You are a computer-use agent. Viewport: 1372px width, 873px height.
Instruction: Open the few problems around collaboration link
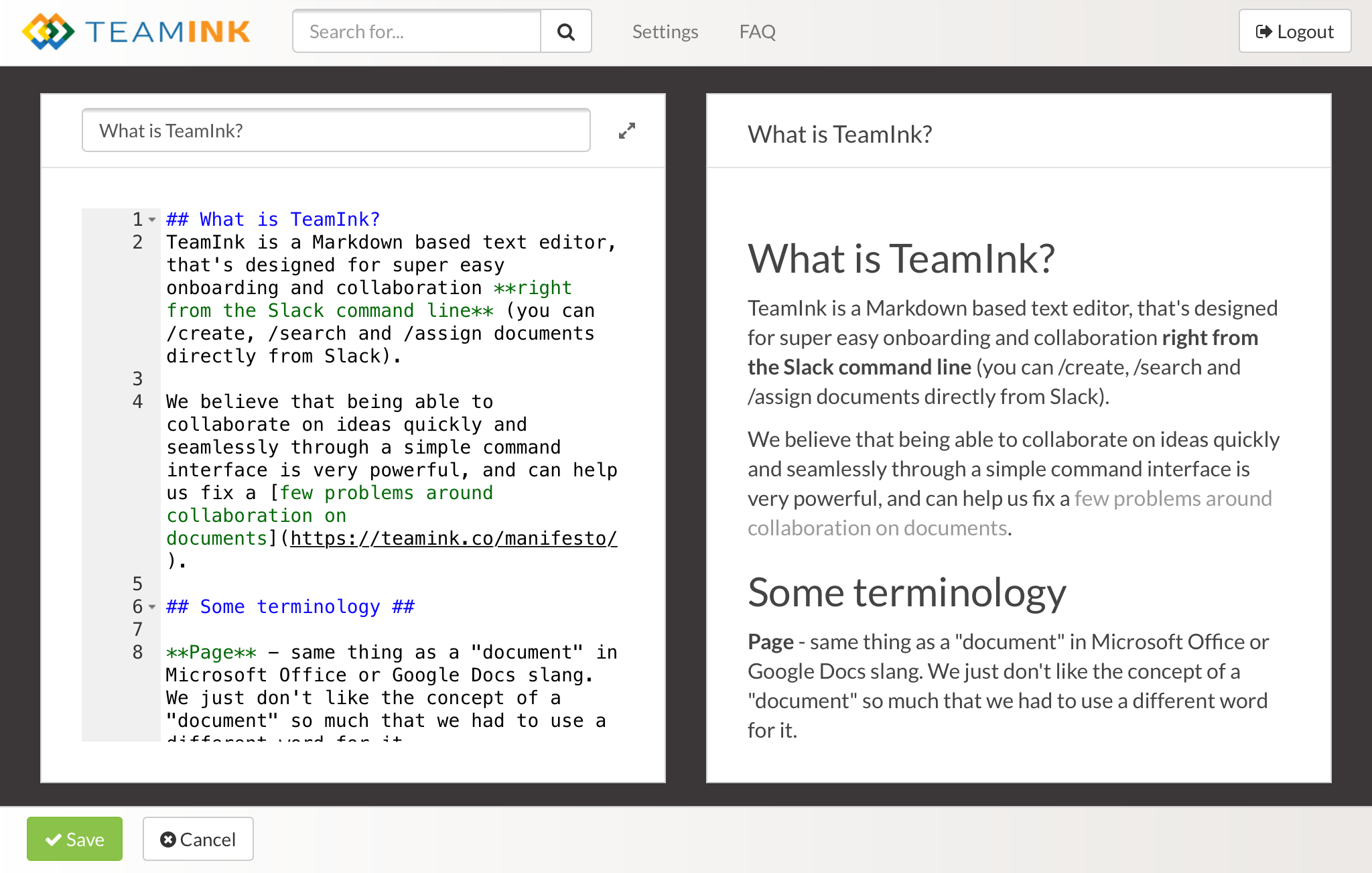point(1172,499)
